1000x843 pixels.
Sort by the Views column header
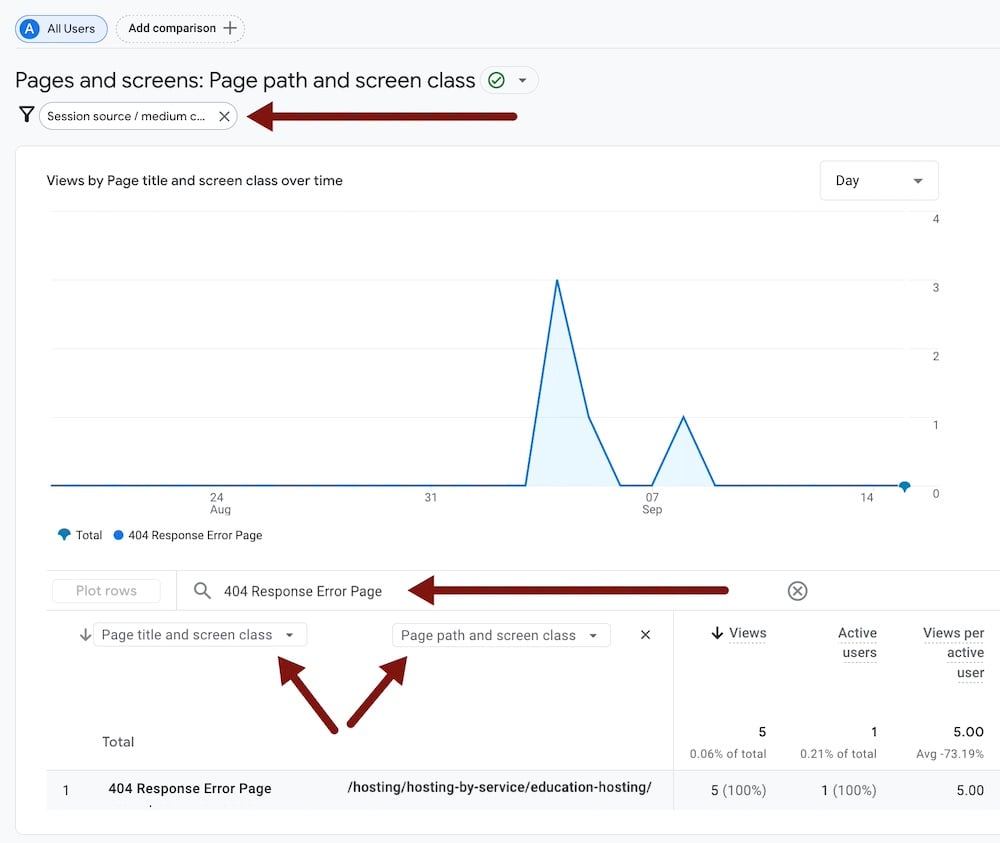click(747, 633)
